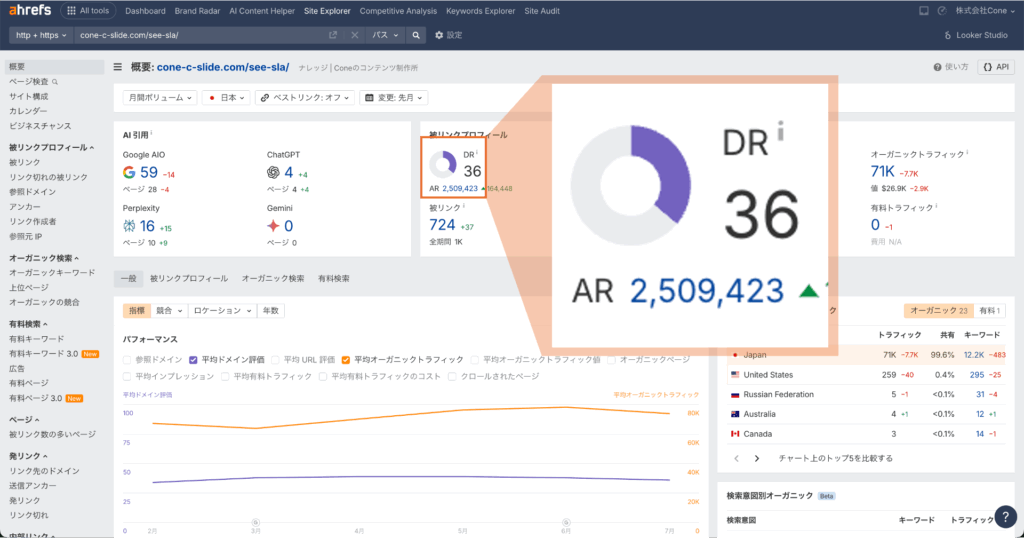Open 変更: 先月 dropdown
1024x538 pixels.
(393, 98)
